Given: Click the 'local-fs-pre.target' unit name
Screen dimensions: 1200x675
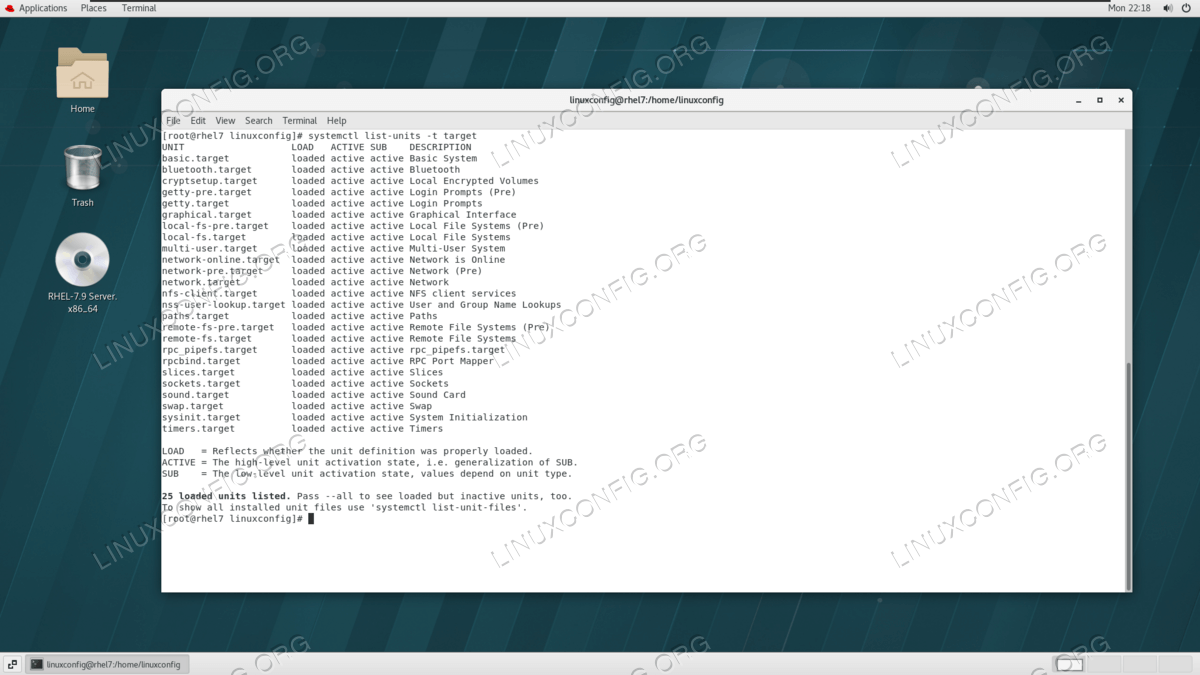Looking at the screenshot, I should 215,226.
